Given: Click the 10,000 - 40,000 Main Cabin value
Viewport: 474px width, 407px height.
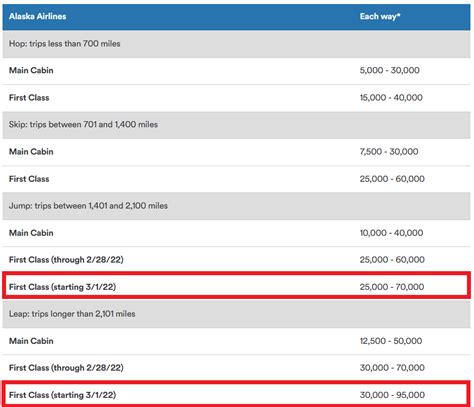Looking at the screenshot, I should 391,233.
